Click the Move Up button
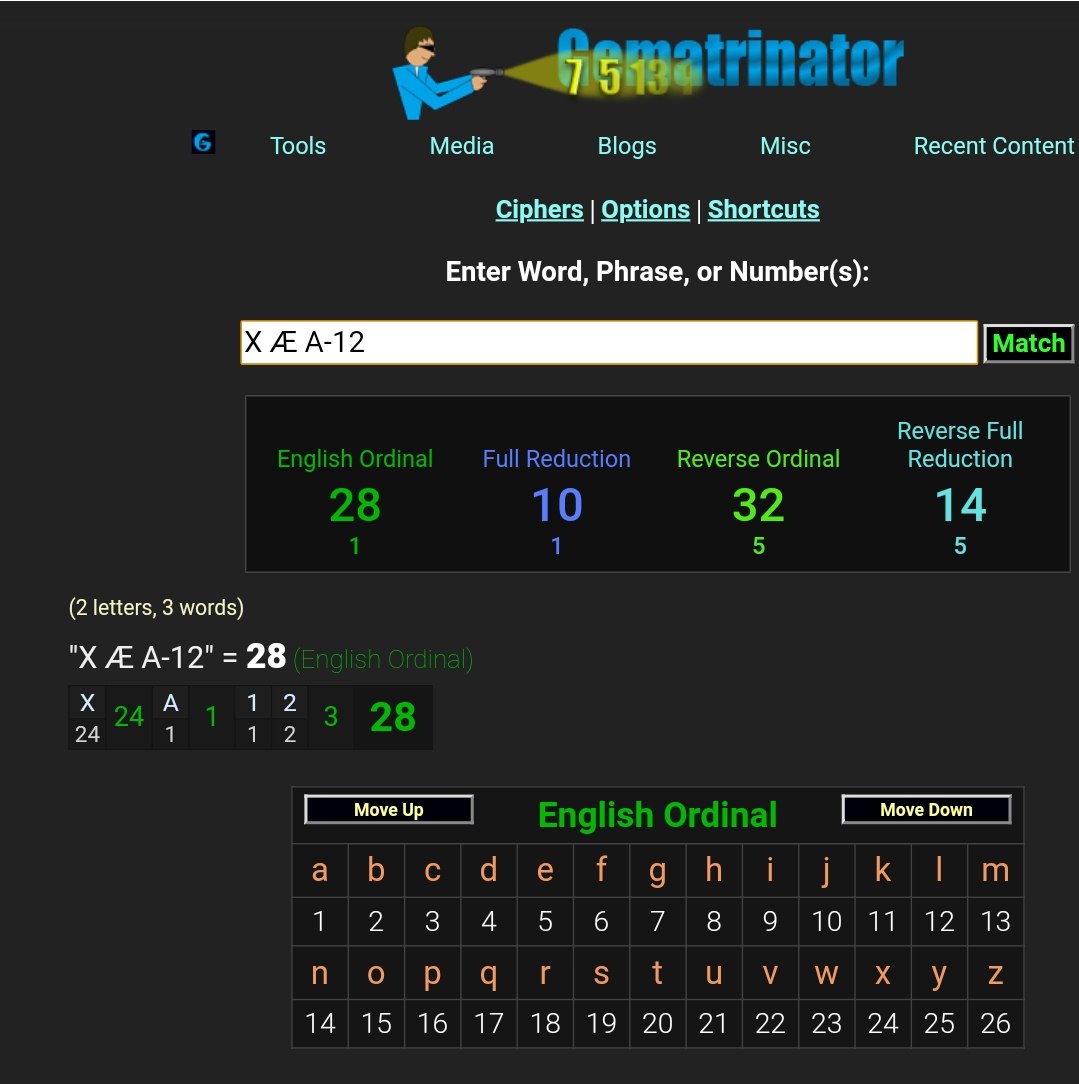This screenshot has height=1084, width=1079. pos(389,810)
